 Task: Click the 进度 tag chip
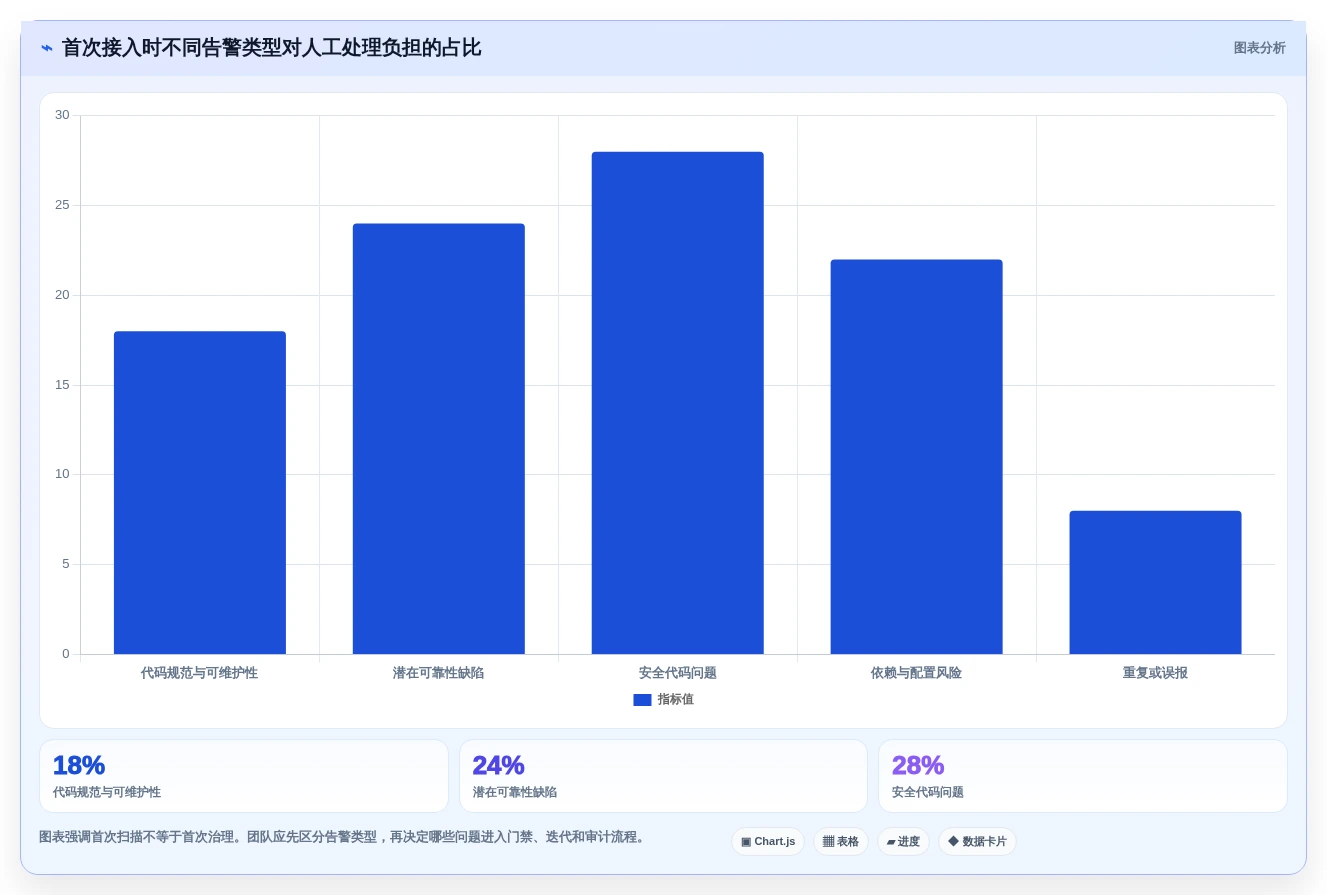point(903,842)
